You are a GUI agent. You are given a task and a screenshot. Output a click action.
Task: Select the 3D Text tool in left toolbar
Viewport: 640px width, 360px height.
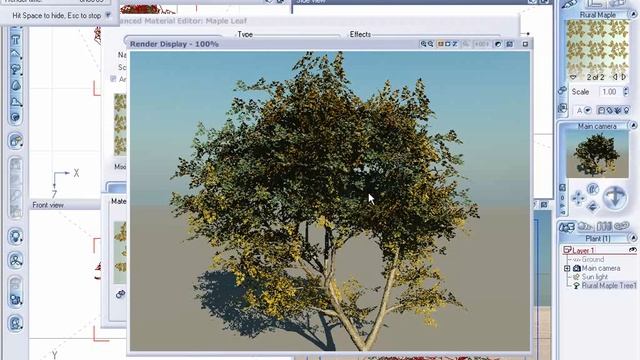pos(16,40)
